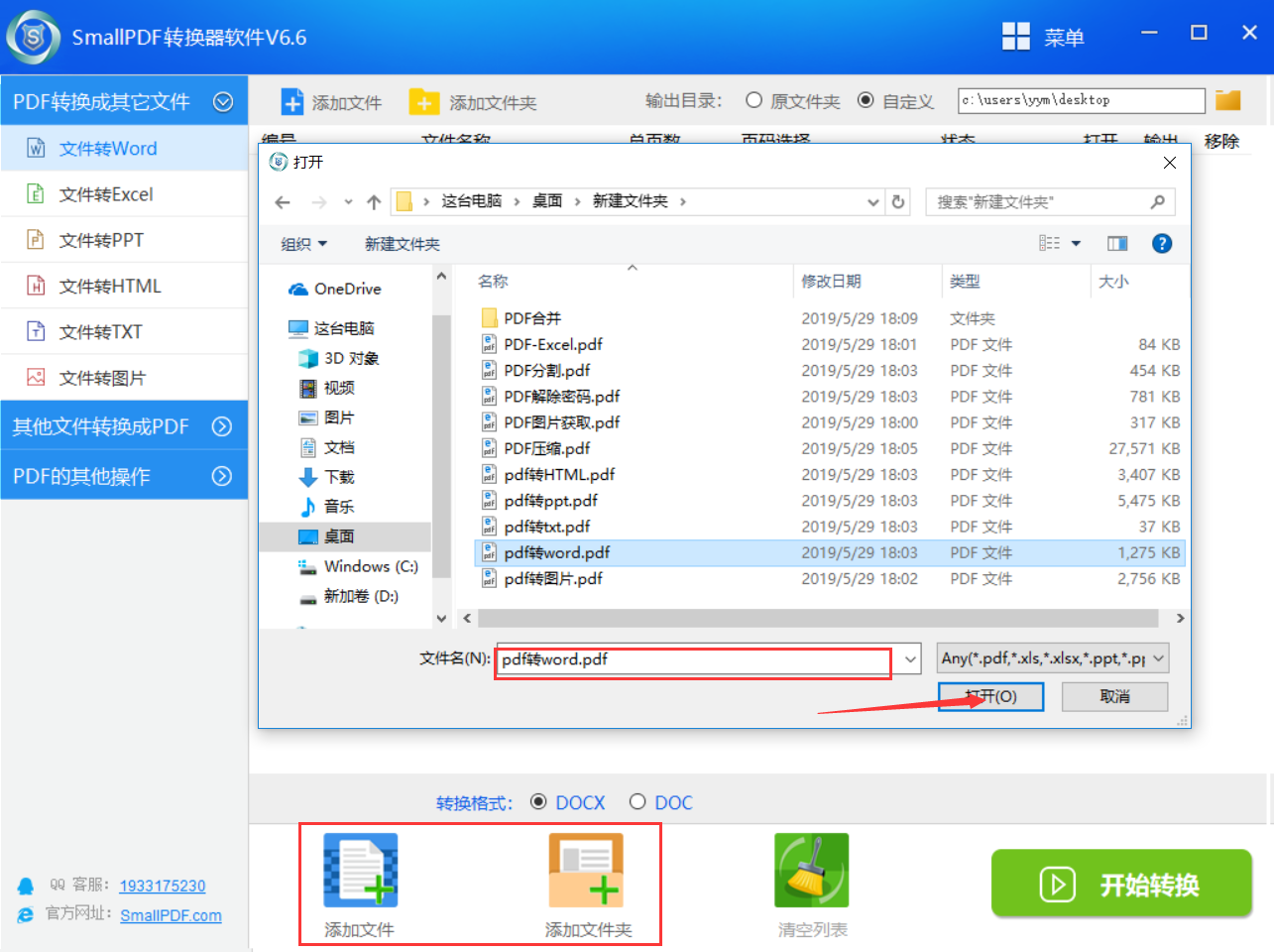Viewport: 1274px width, 952px height.
Task: Open the 组织 dropdown menu
Action: pyautogui.click(x=303, y=244)
